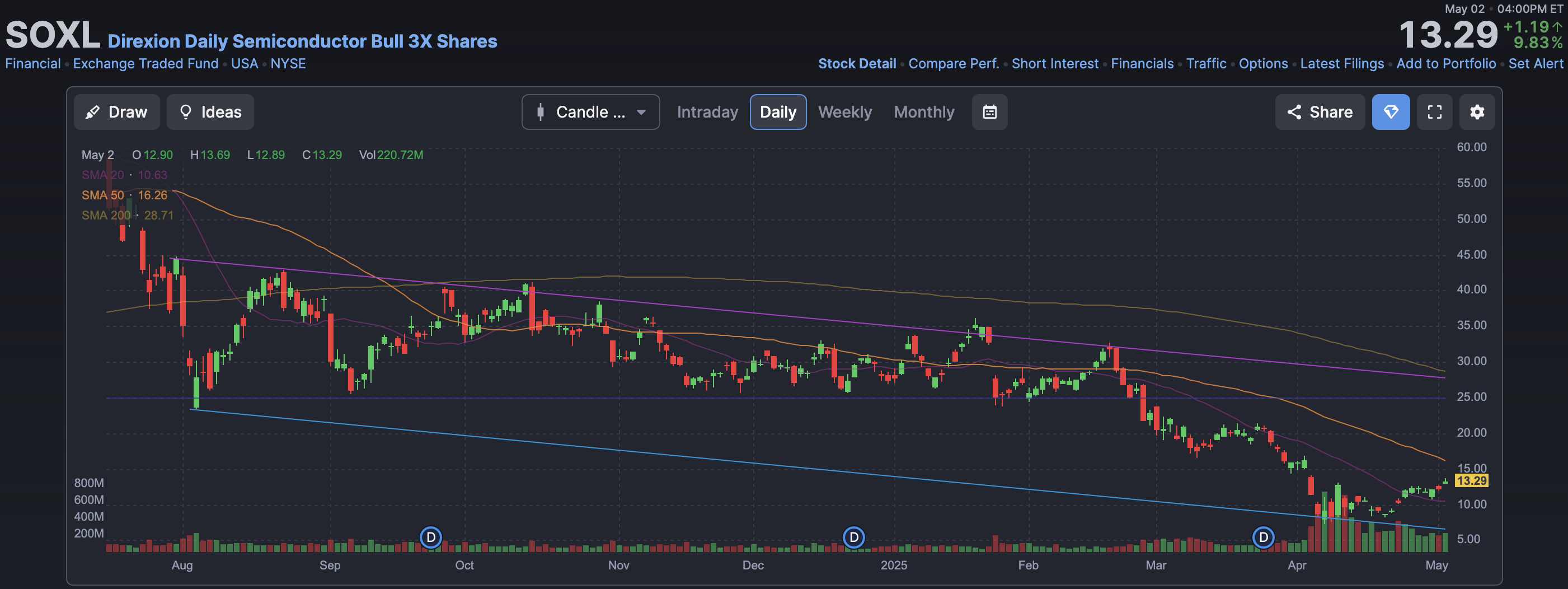Open Compare Perf. link
The width and height of the screenshot is (1568, 589).
954,63
